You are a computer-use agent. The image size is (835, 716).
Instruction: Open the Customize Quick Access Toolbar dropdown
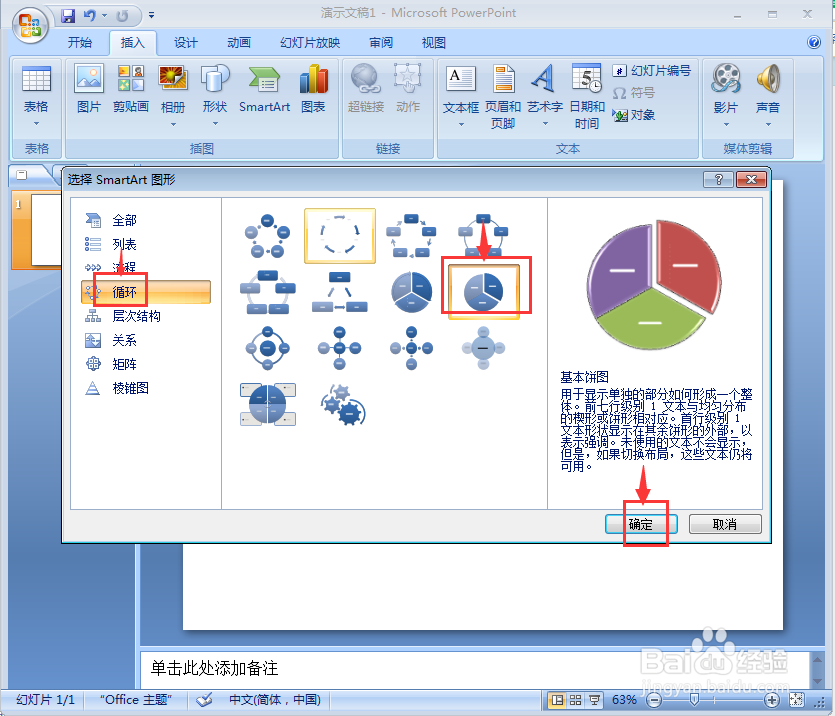(152, 15)
